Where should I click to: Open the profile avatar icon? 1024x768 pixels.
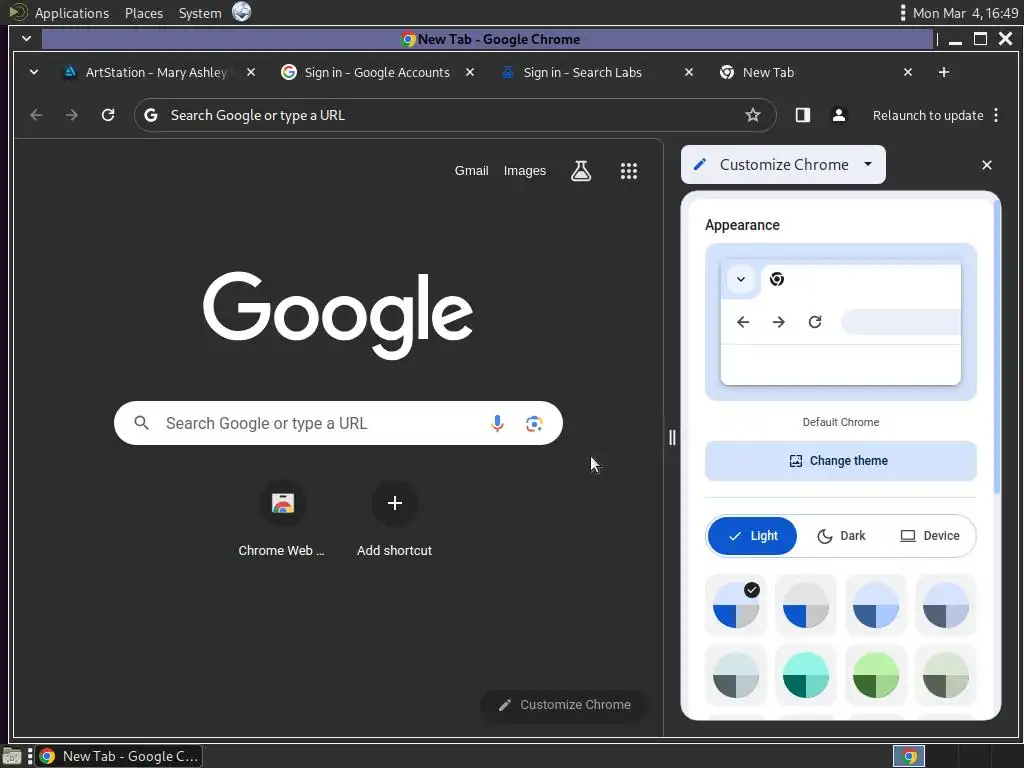click(x=839, y=116)
